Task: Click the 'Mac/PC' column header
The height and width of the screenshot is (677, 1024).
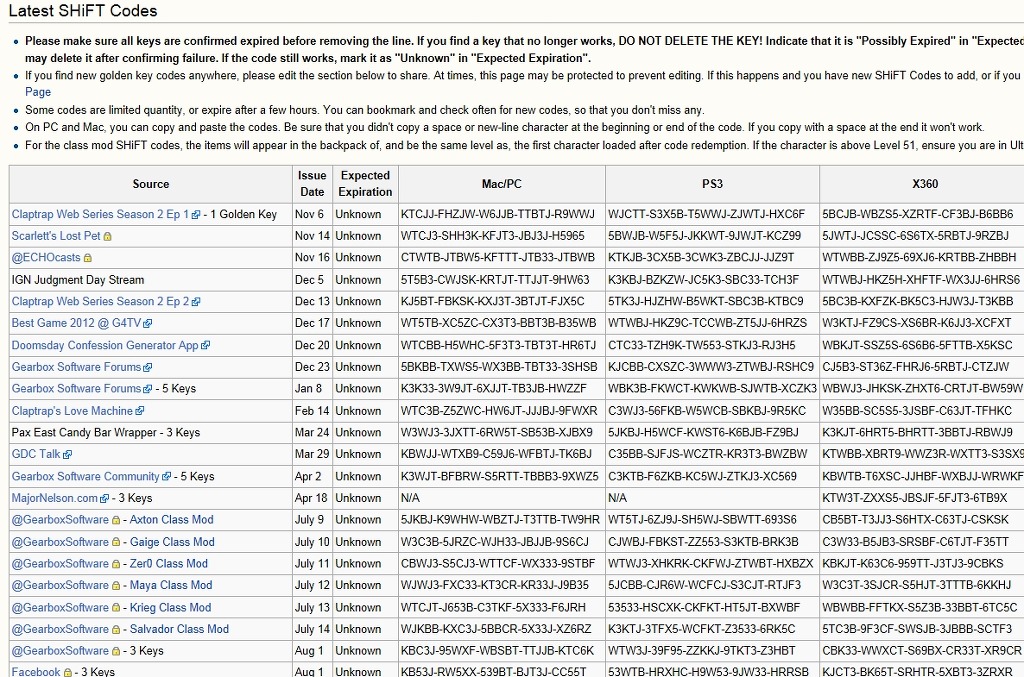Action: 502,184
